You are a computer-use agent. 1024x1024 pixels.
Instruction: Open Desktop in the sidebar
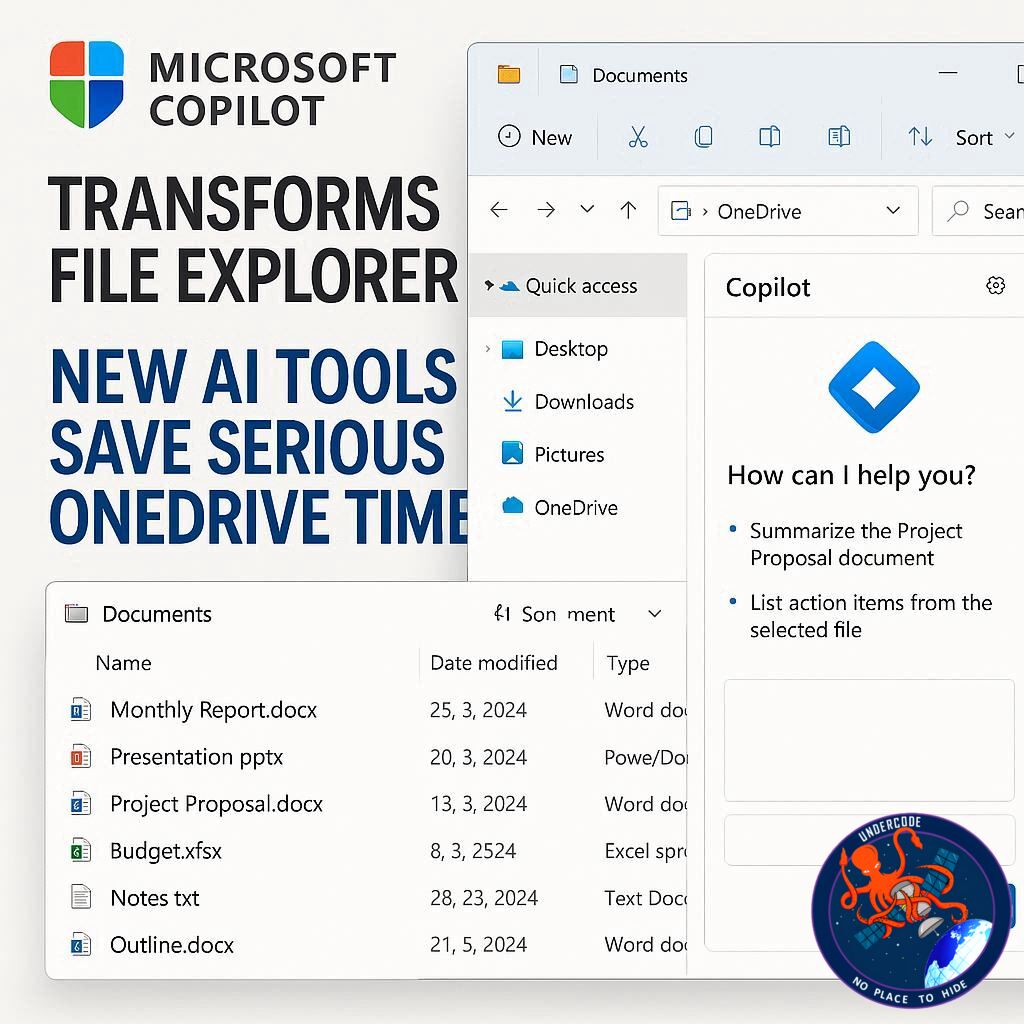tap(570, 349)
